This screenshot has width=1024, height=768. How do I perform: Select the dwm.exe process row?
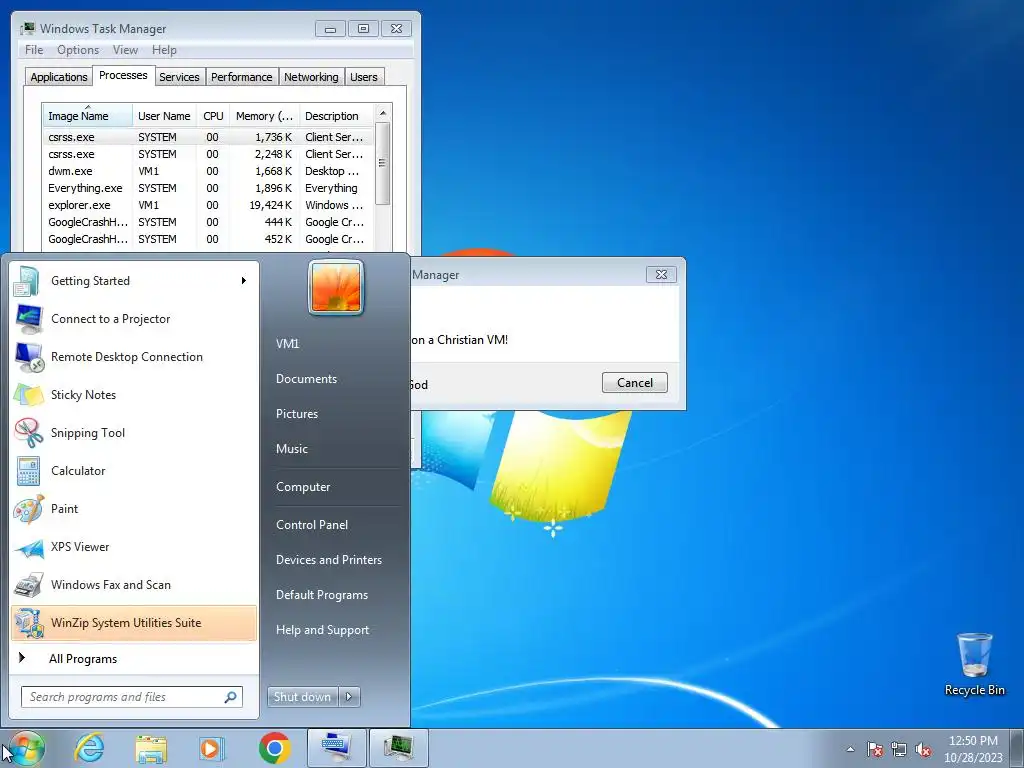208,171
